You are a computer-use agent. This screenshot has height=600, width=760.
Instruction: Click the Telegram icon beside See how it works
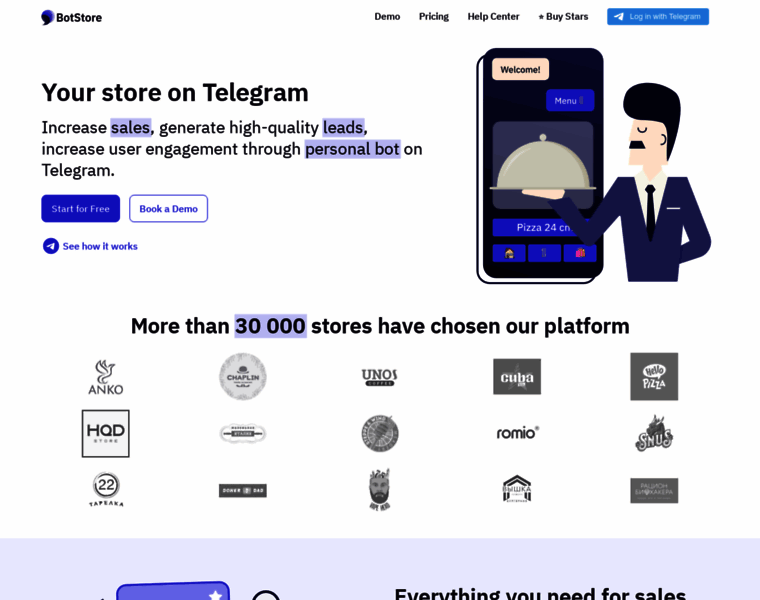51,246
